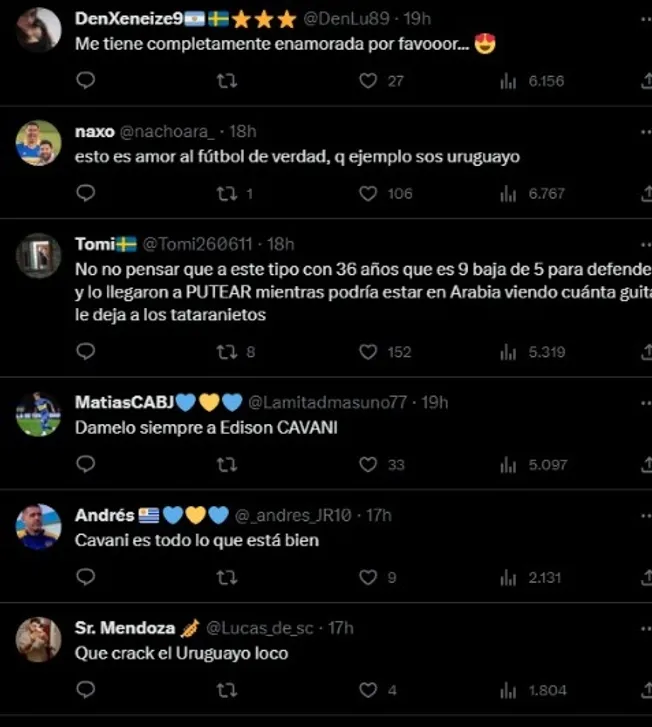Click DenXeneize9 display name

(x=129, y=19)
